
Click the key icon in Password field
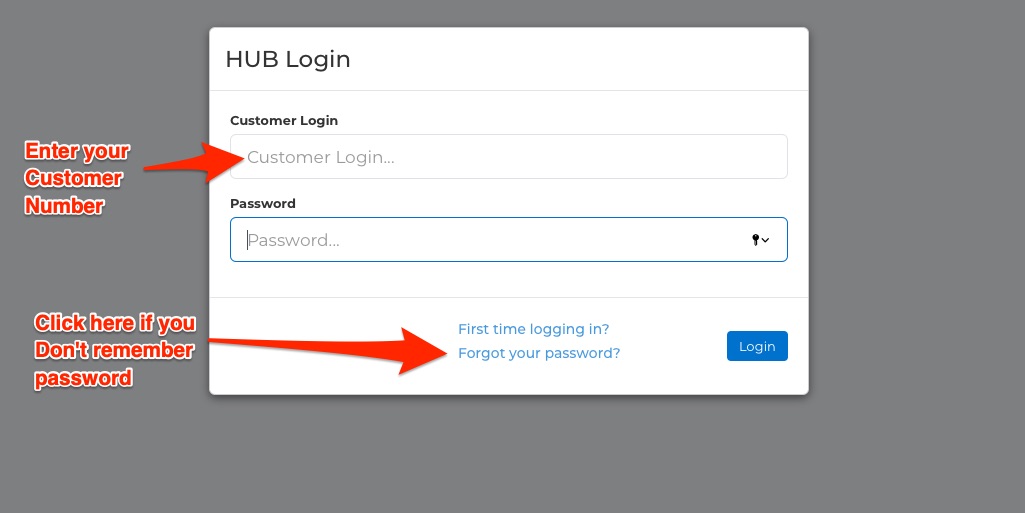[x=756, y=240]
